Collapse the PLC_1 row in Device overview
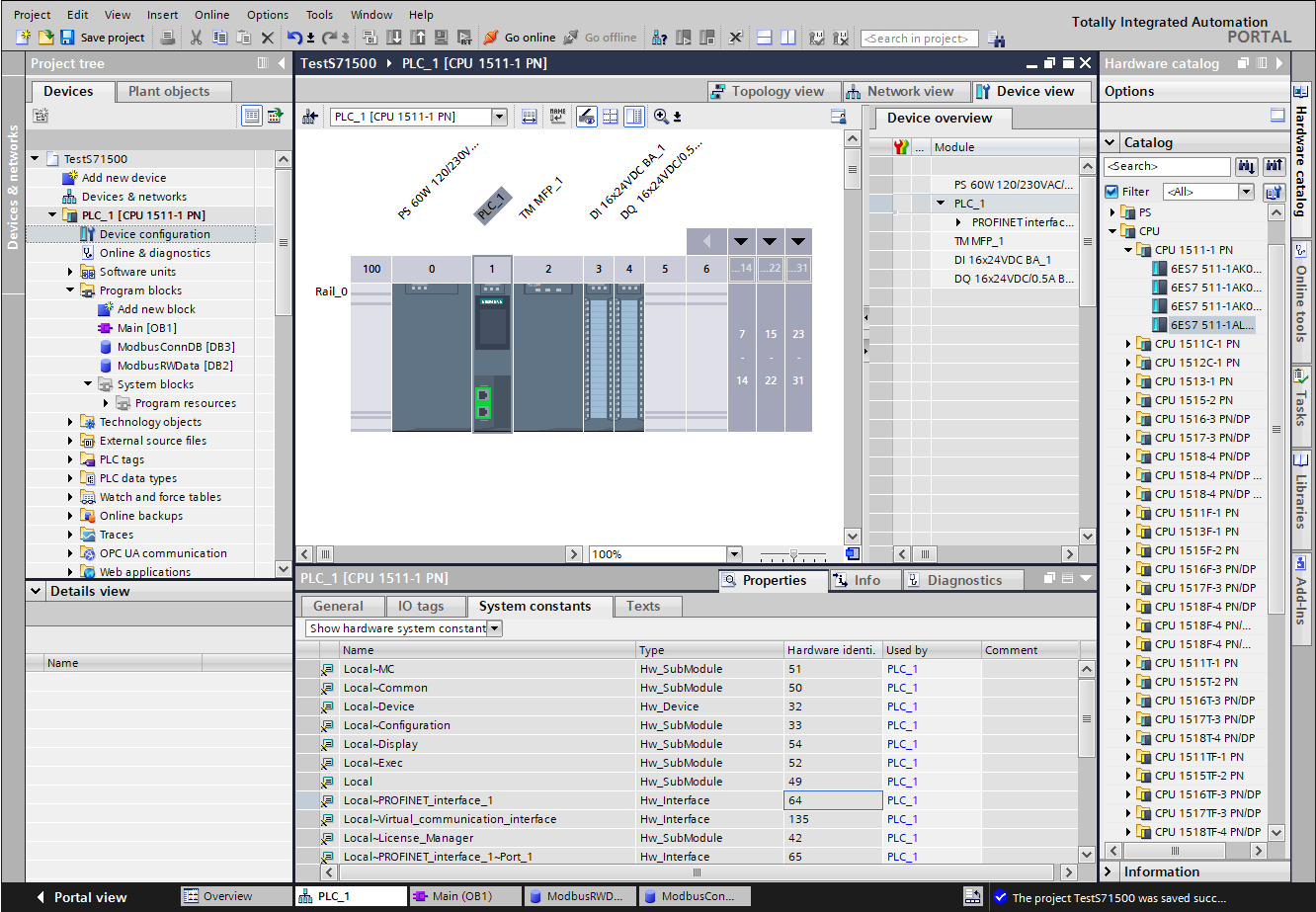Screen dimensions: 1316x912 [x=942, y=204]
